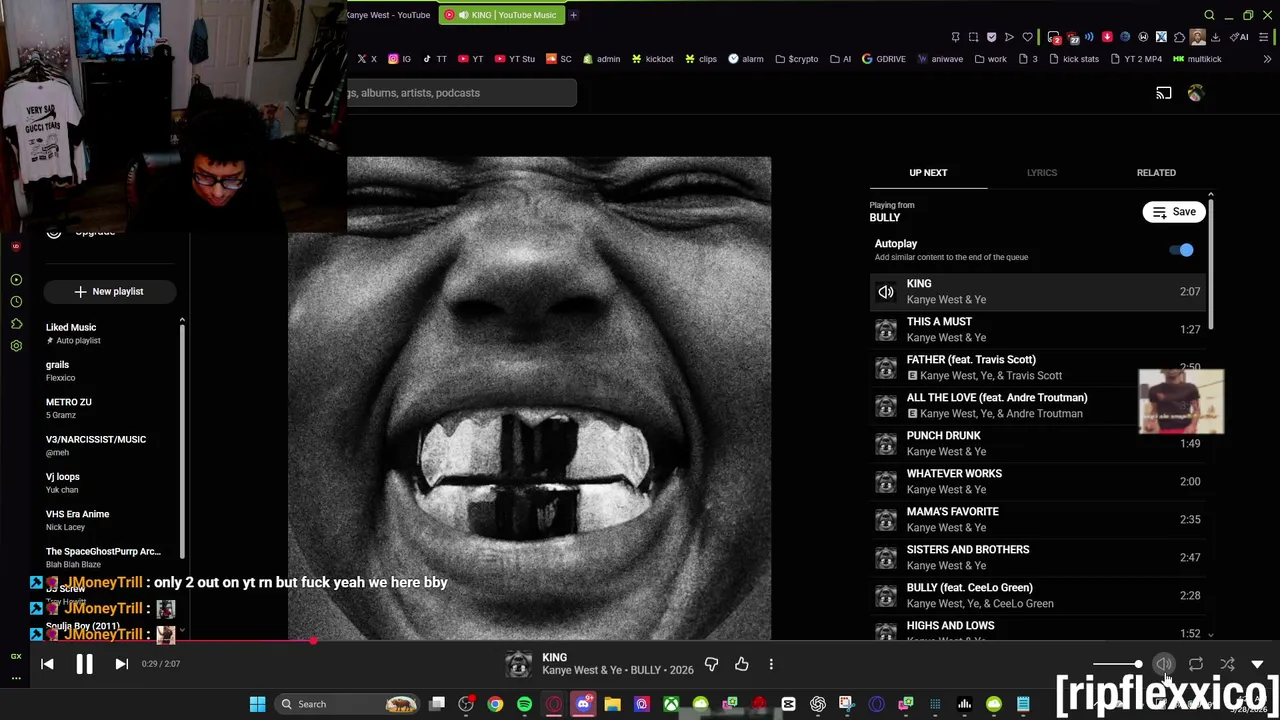
Task: Play THIS A MUST from queue
Action: click(1038, 329)
